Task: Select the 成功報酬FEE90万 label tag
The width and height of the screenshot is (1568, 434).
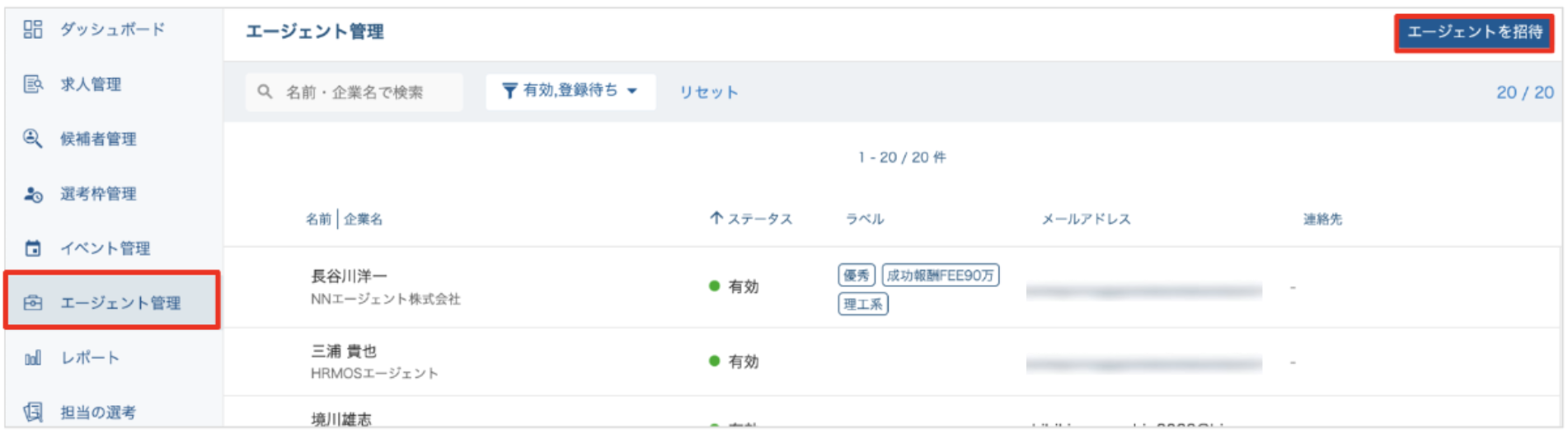Action: 941,276
